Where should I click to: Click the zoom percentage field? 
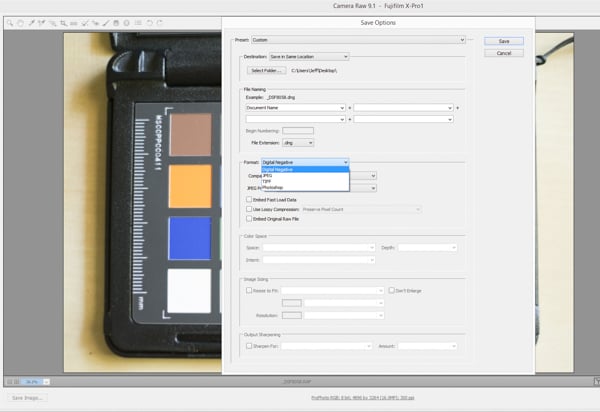click(x=33, y=382)
